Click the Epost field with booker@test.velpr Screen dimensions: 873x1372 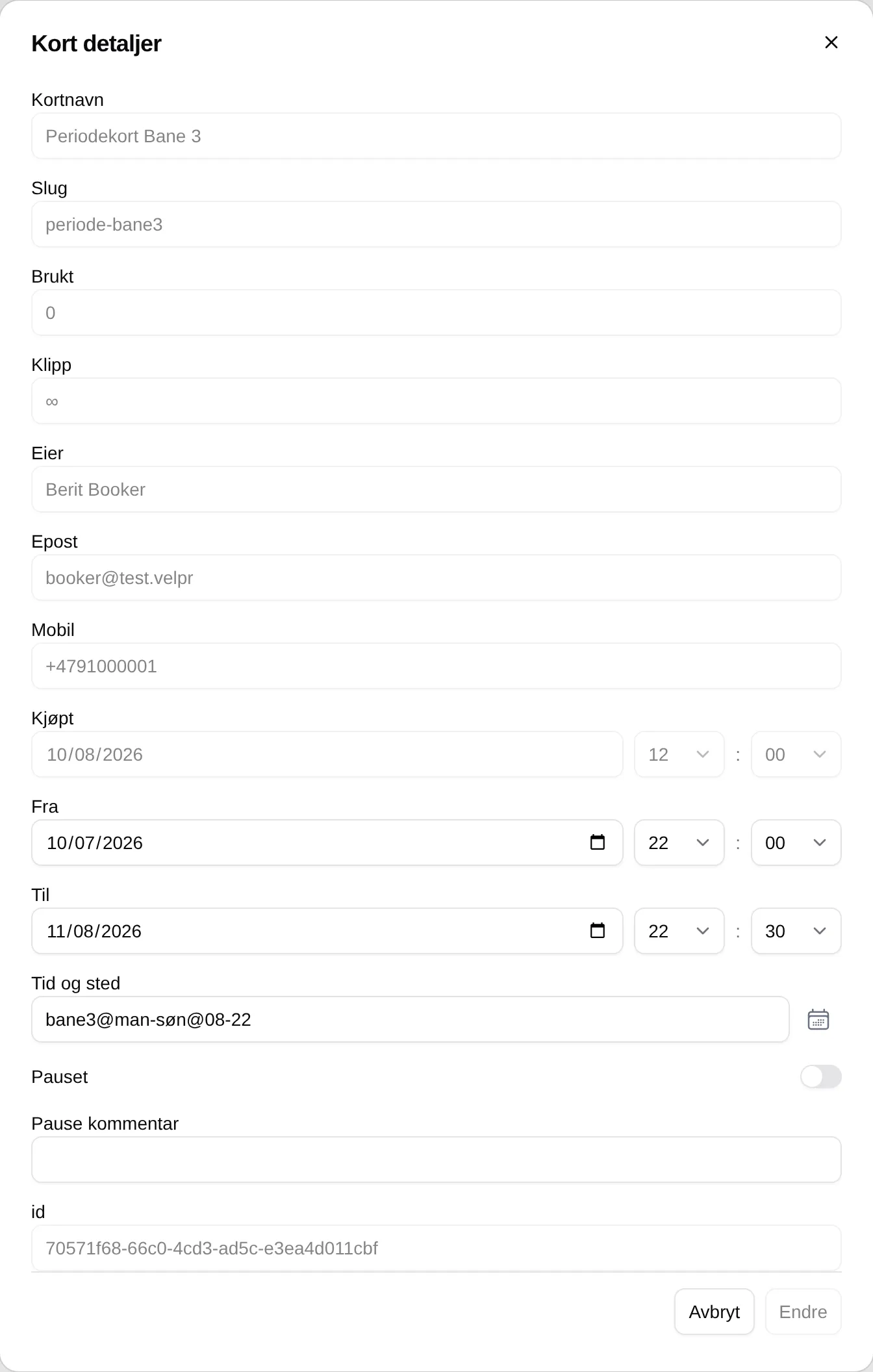click(436, 578)
